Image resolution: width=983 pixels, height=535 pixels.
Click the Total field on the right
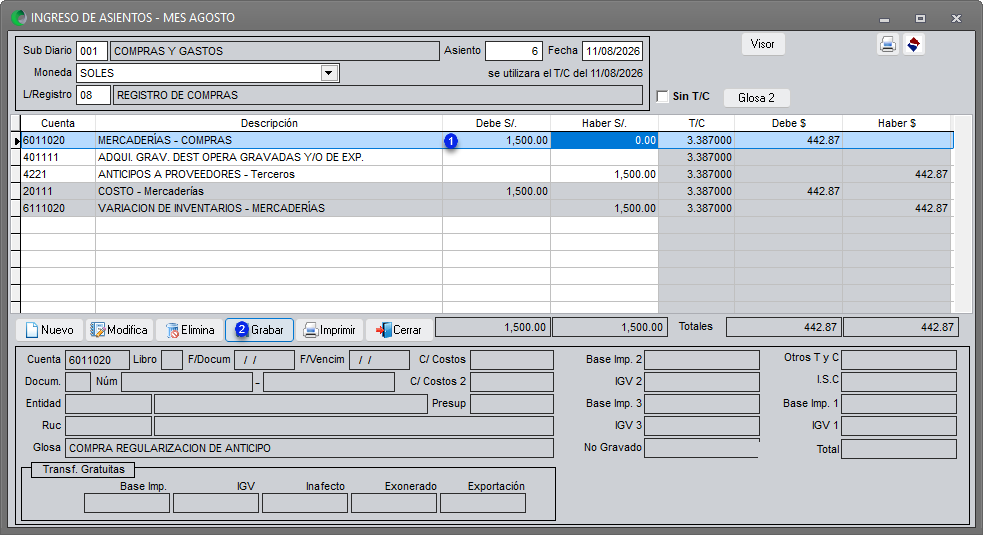899,449
